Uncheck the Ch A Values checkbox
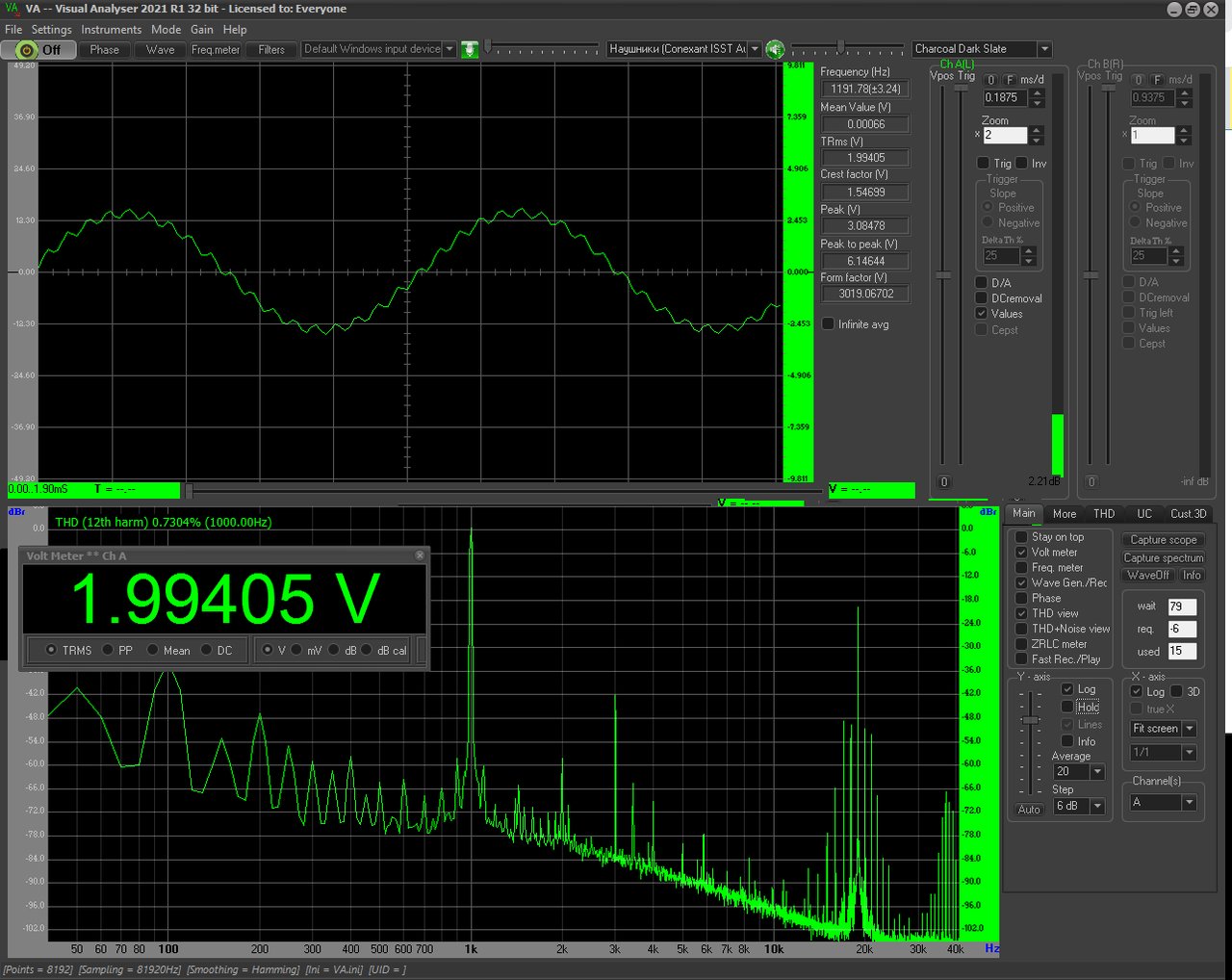 click(982, 314)
